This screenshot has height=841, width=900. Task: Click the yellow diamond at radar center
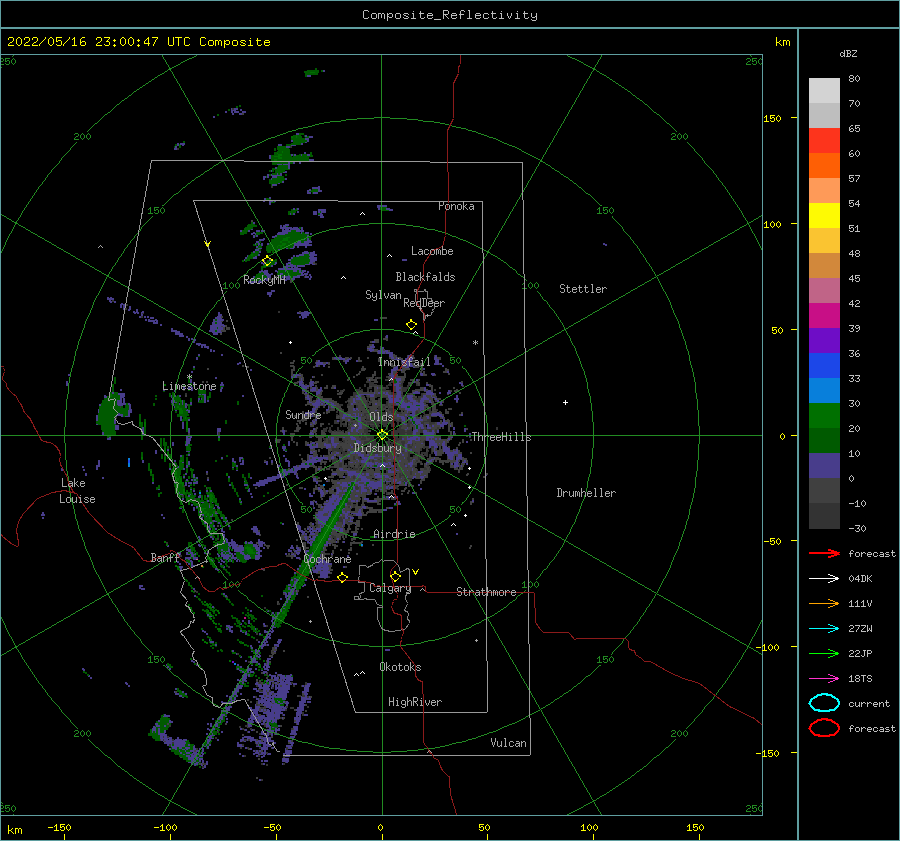[x=382, y=435]
